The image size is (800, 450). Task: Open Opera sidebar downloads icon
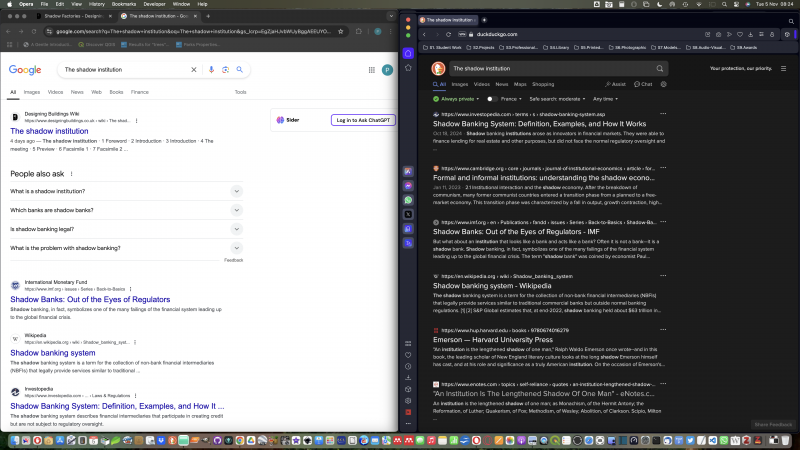pos(408,378)
